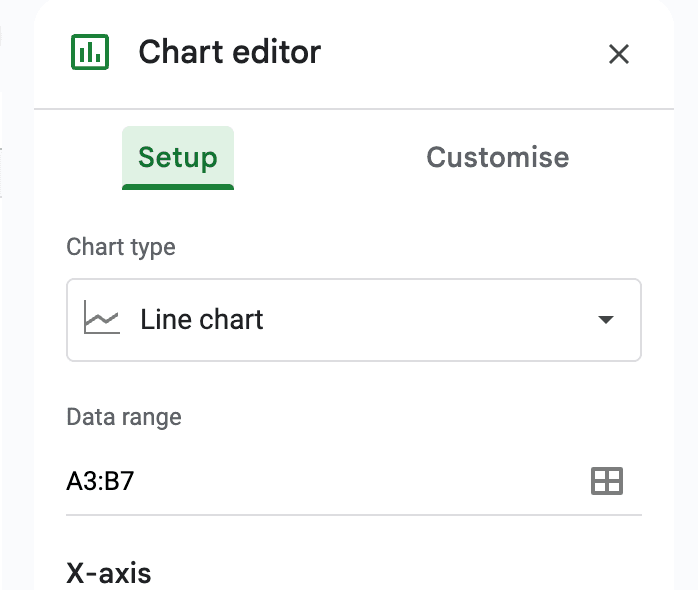Open the Chart type dropdown
Screen dimensions: 698x590
pos(353,320)
